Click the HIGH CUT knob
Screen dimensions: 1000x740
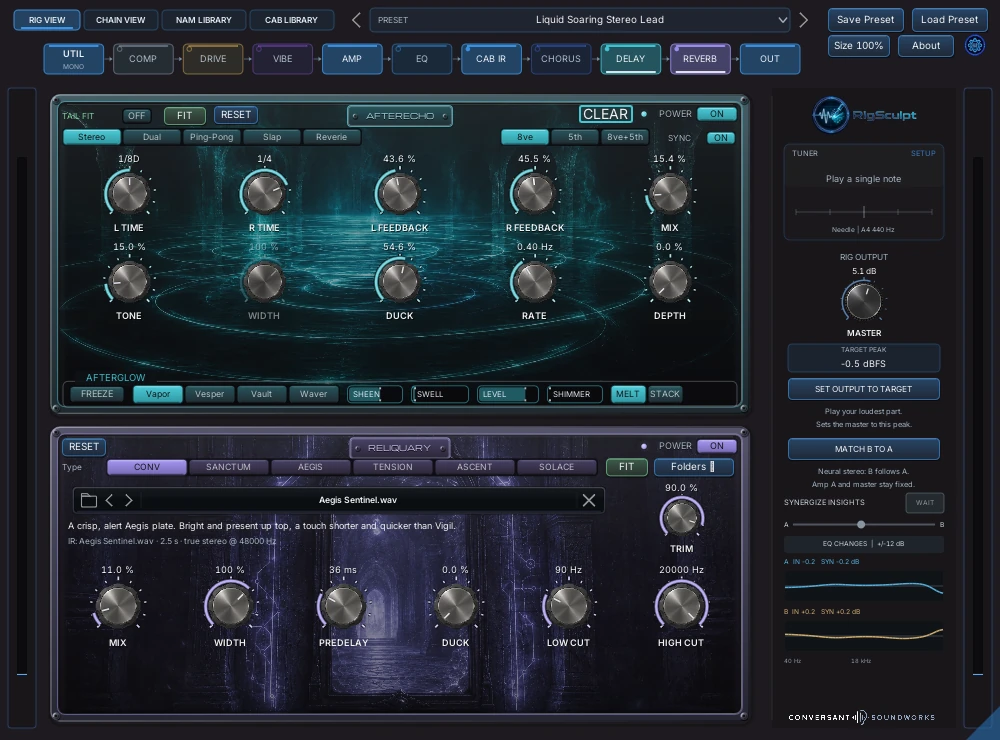pyautogui.click(x=681, y=606)
